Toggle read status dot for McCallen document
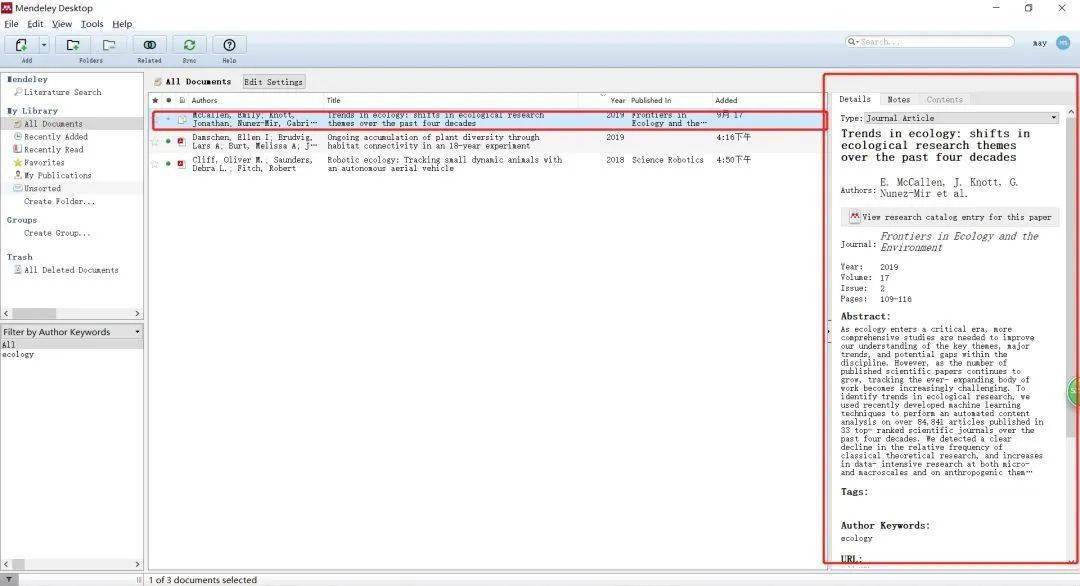Viewport: 1080px width, 586px height. pos(169,120)
